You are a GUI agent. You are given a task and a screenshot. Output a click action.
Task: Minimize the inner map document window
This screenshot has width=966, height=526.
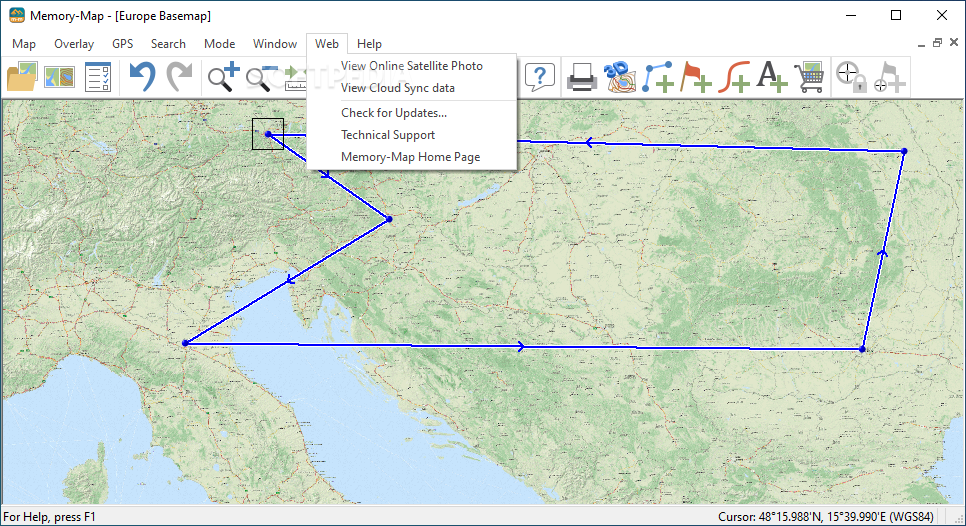pos(921,44)
